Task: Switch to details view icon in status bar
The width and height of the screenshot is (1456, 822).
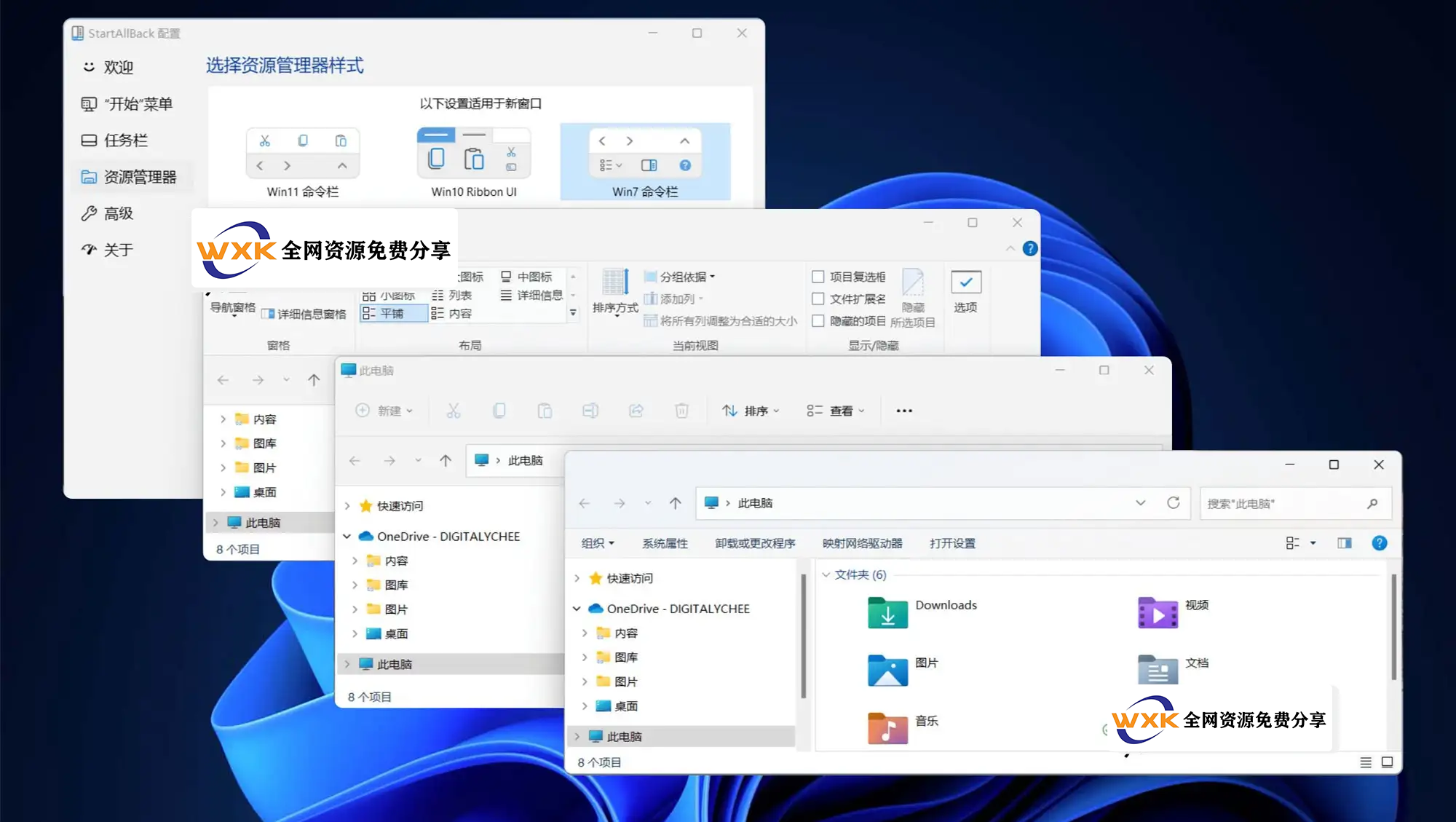Action: pyautogui.click(x=1366, y=762)
